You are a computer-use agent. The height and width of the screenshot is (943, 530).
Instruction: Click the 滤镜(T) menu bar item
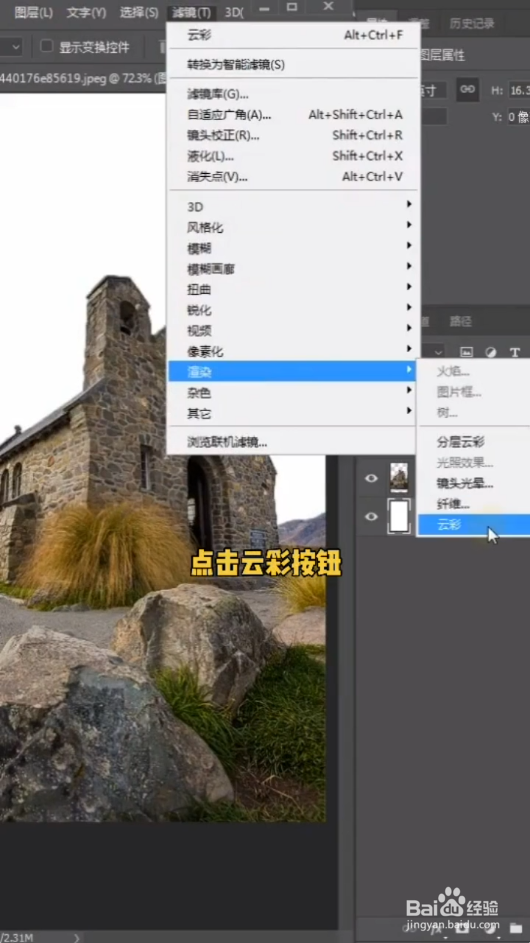pyautogui.click(x=191, y=12)
